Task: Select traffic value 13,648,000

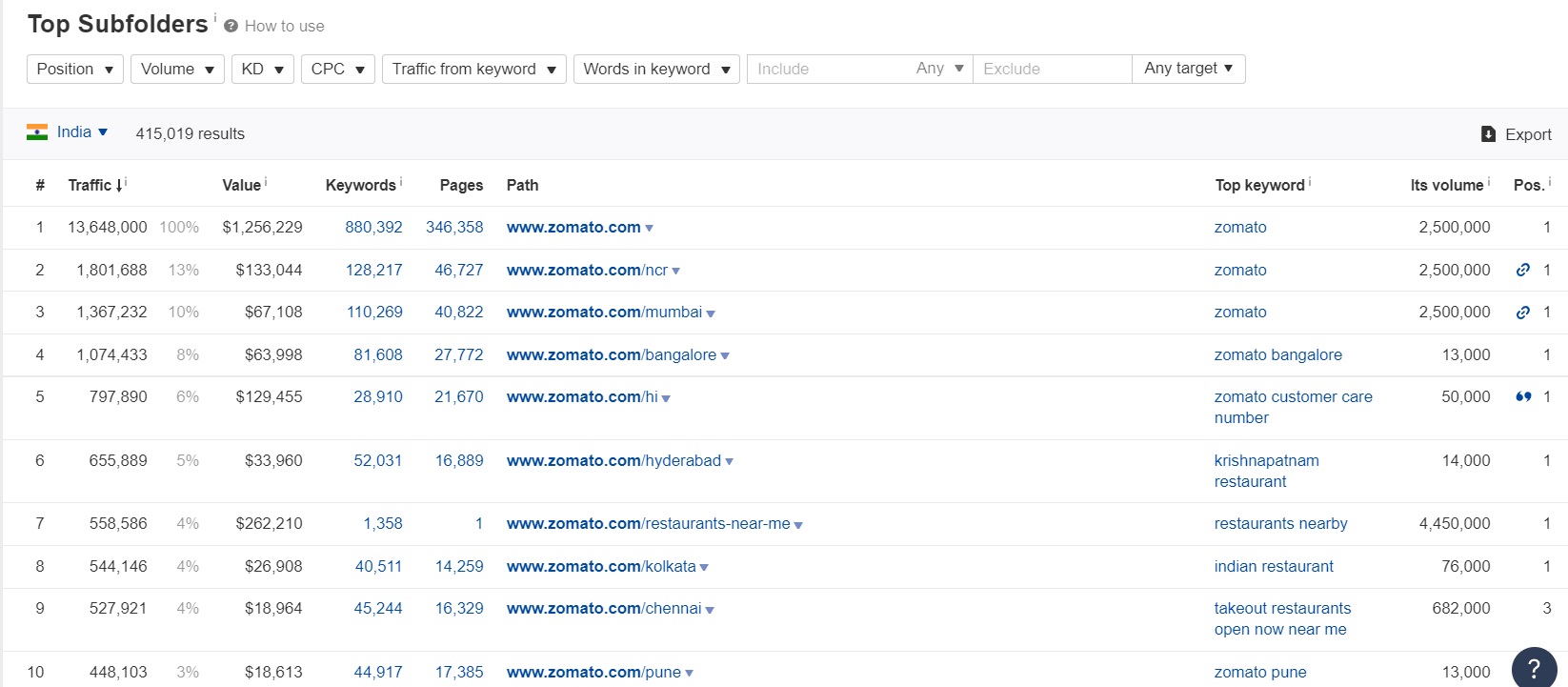Action: click(x=108, y=227)
